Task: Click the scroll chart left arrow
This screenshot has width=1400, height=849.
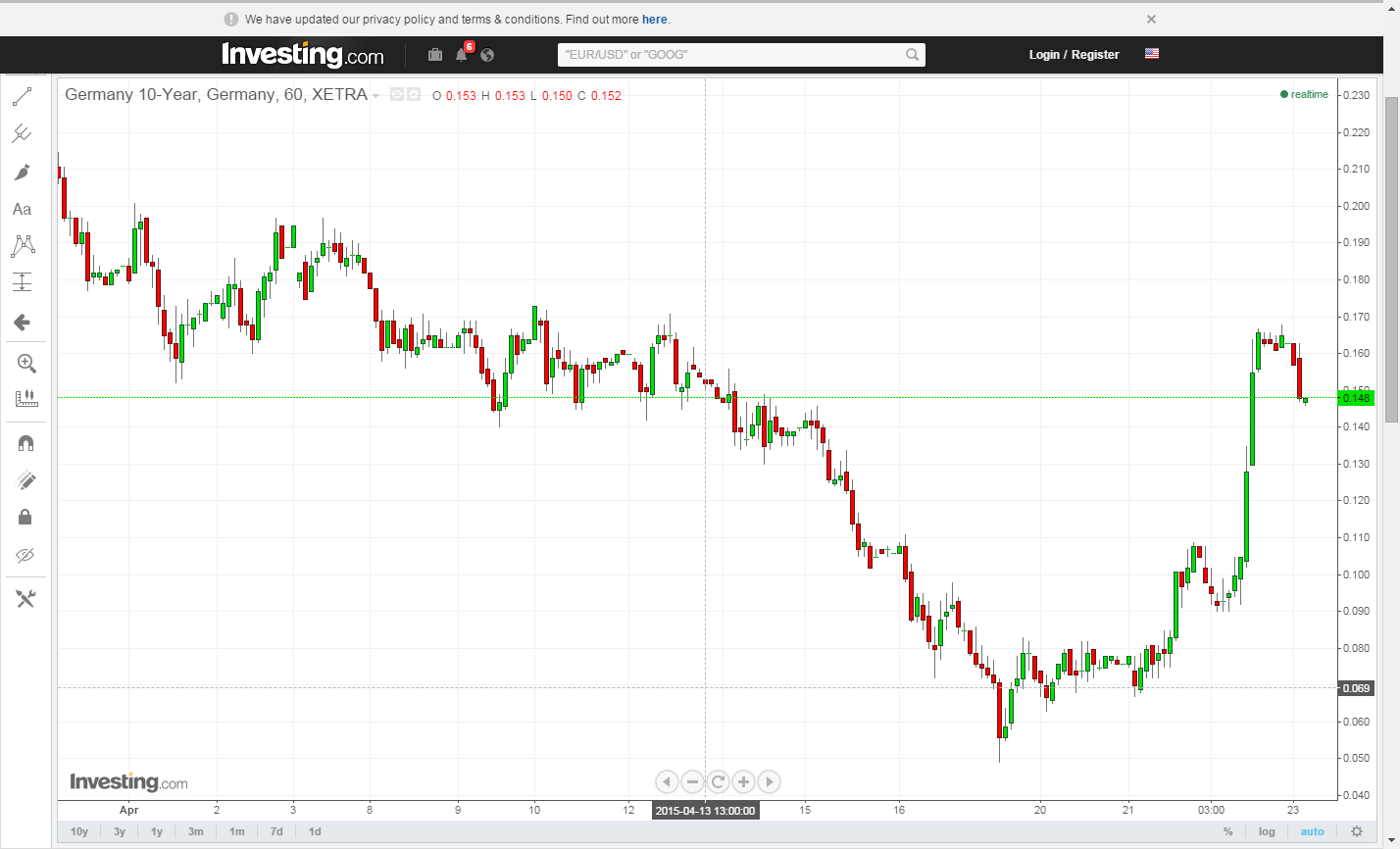Action: [667, 781]
